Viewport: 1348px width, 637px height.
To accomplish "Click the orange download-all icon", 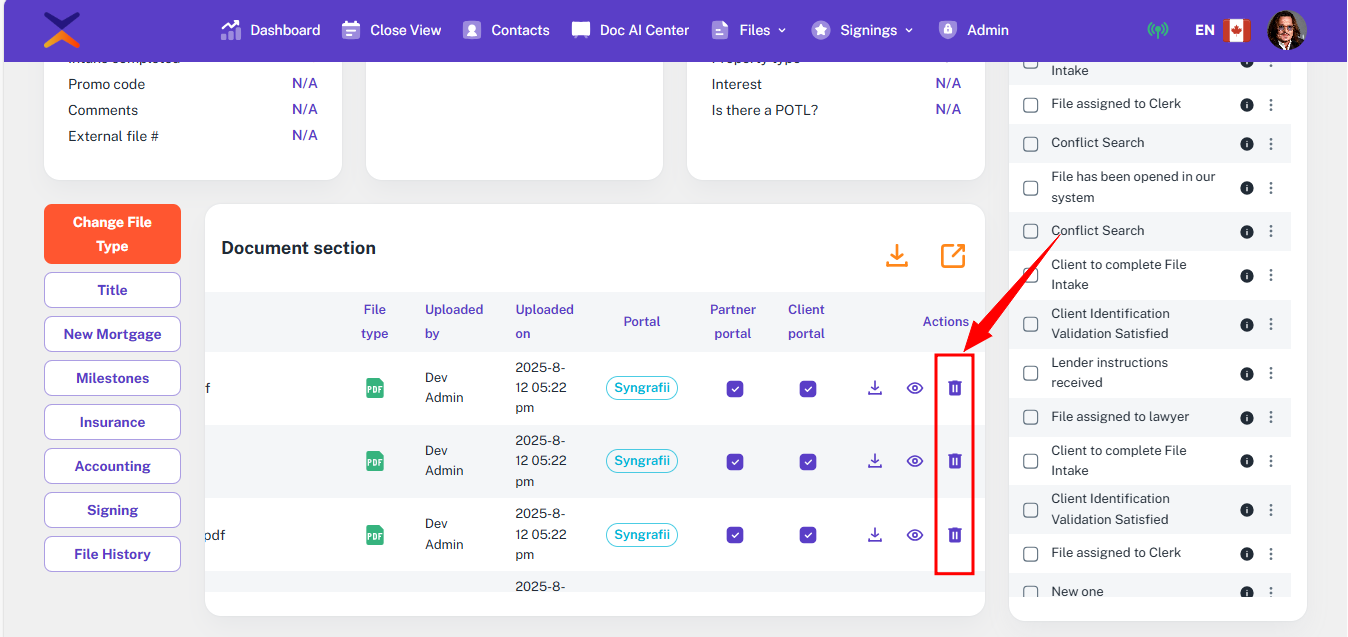I will 897,256.
